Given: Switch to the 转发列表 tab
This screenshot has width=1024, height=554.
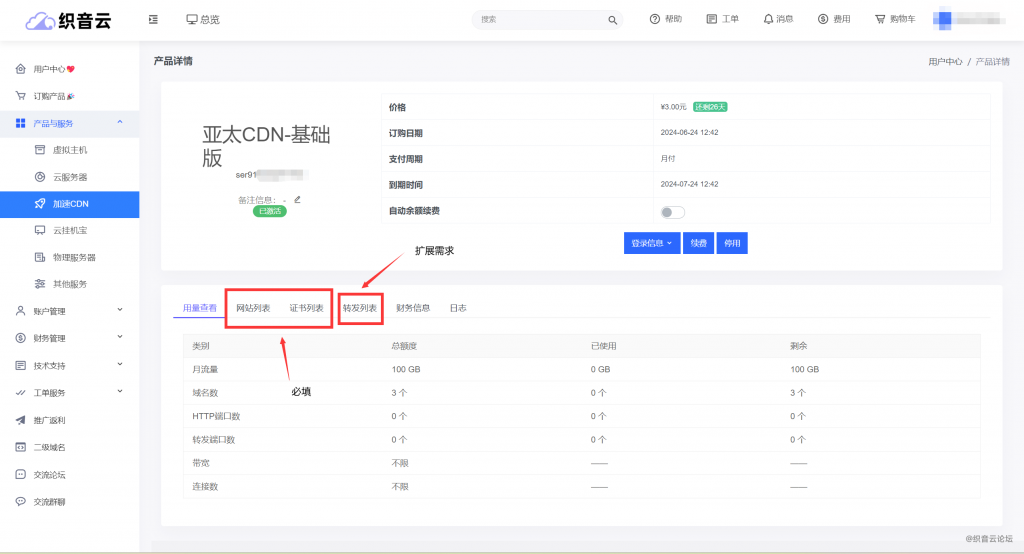Looking at the screenshot, I should [x=360, y=308].
